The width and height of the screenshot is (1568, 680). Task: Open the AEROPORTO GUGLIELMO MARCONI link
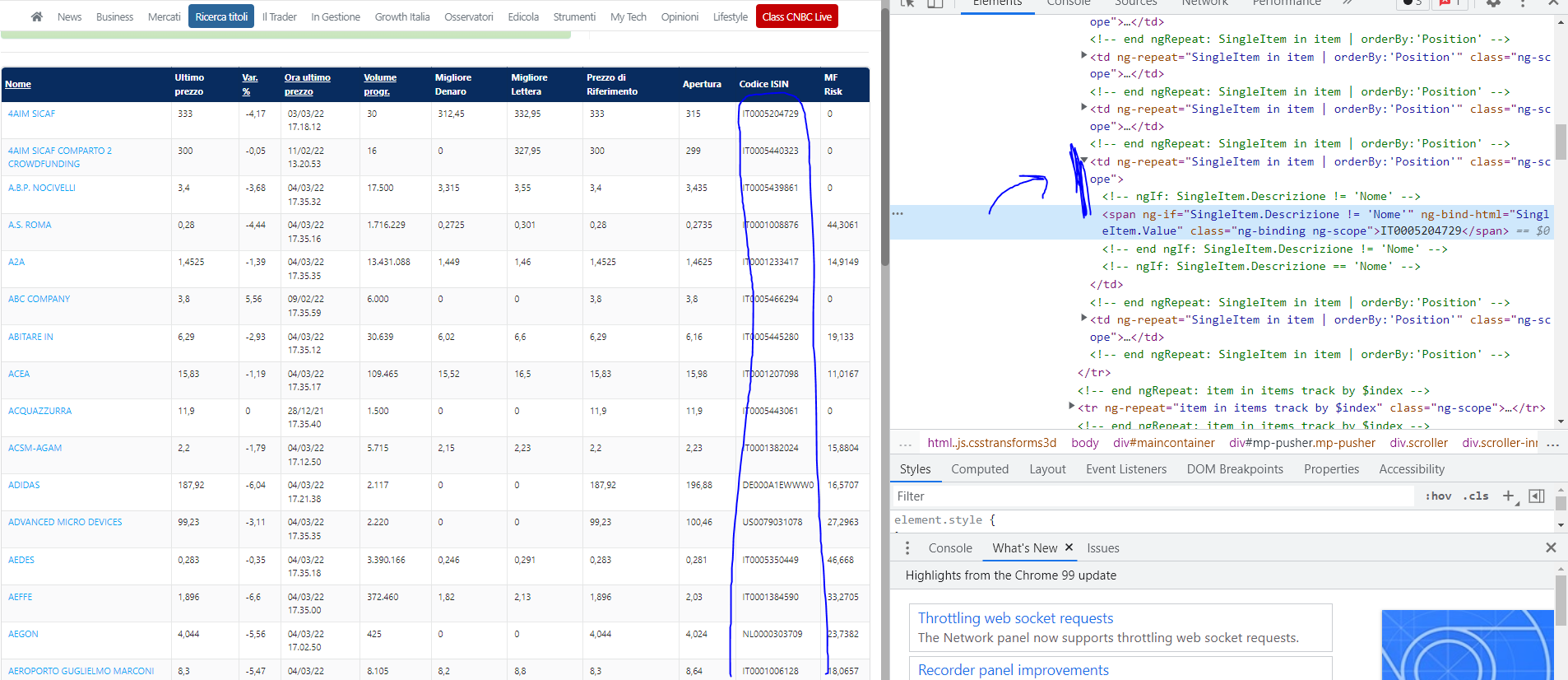81,671
